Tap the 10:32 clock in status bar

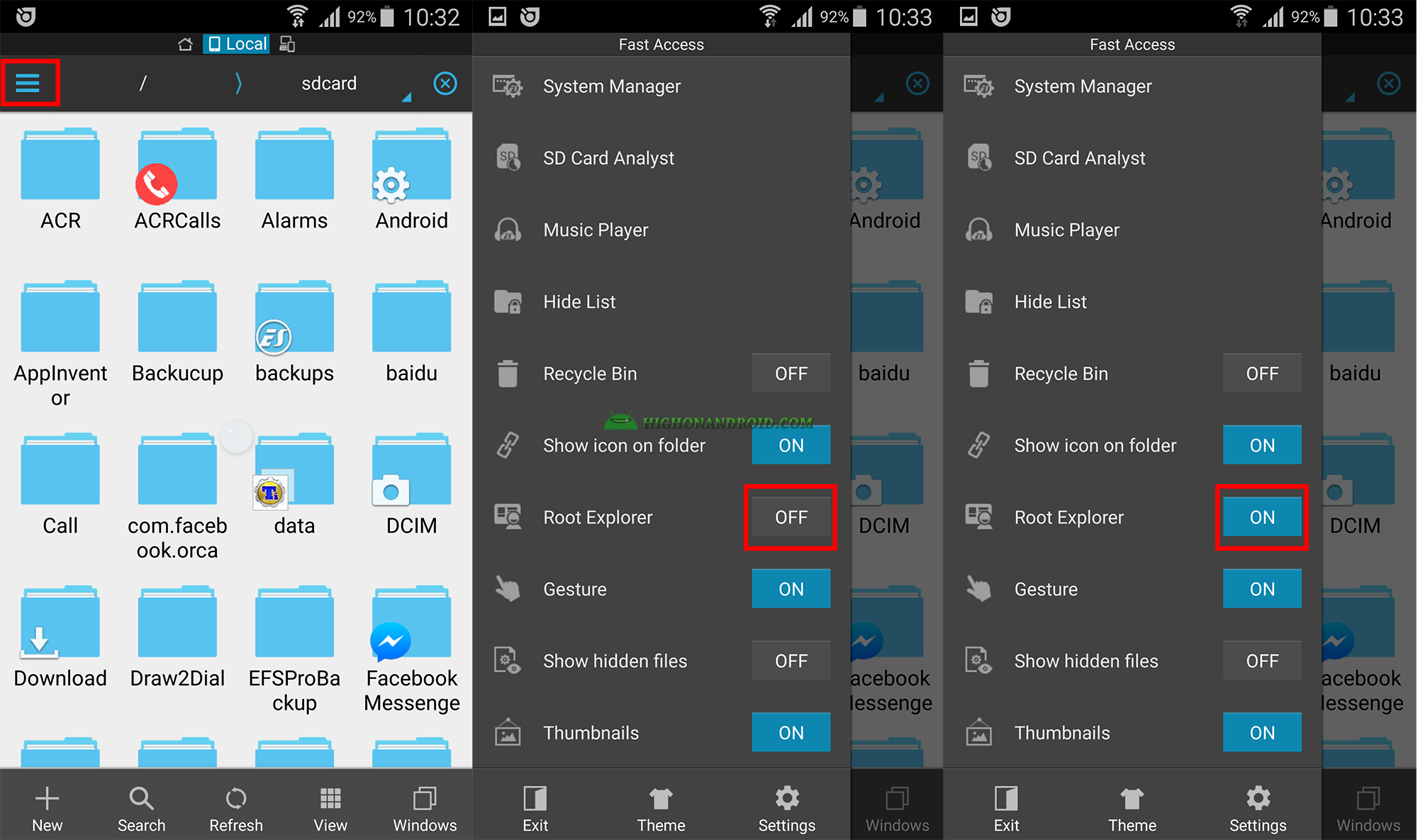431,17
